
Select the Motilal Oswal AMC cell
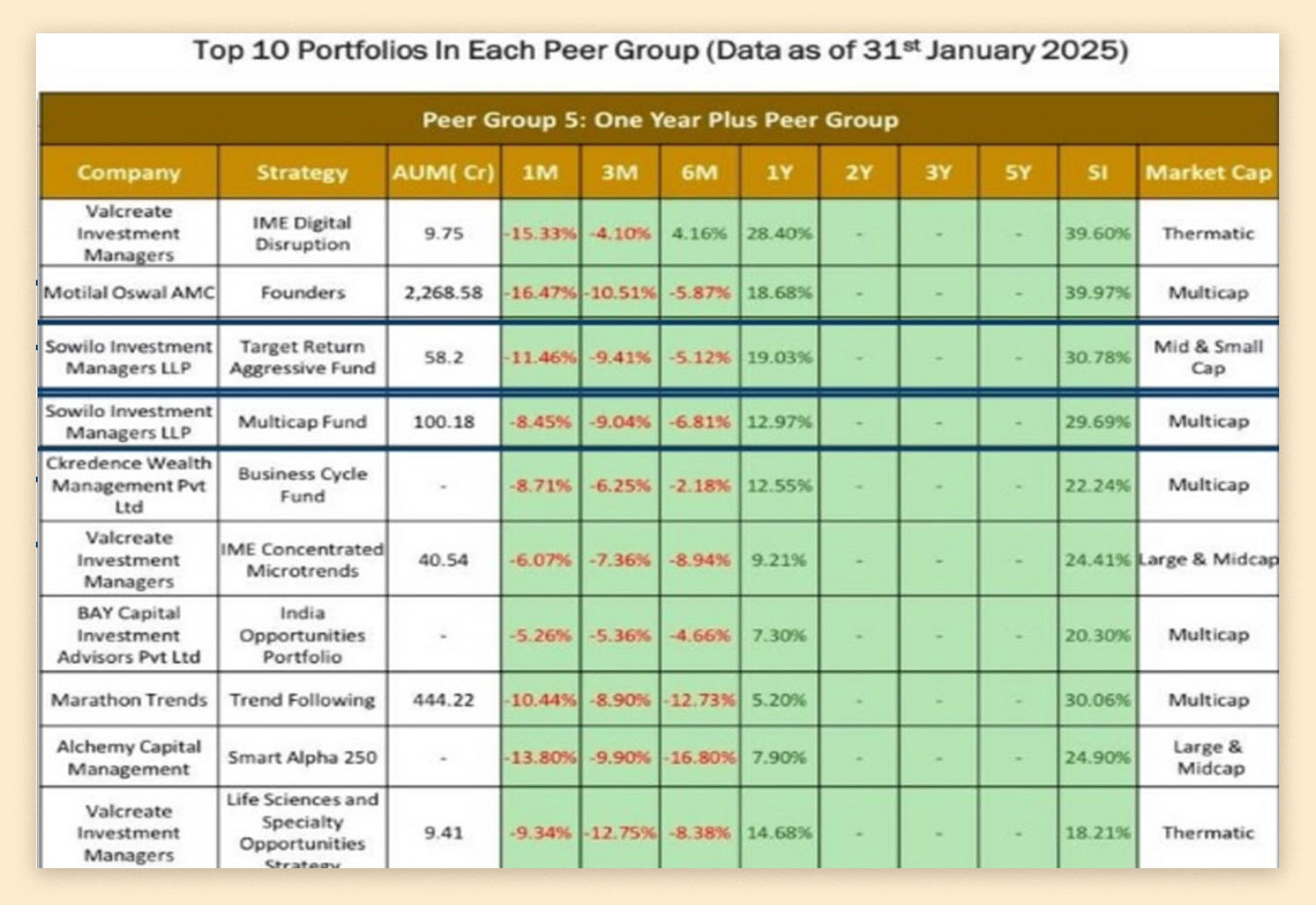coord(128,293)
